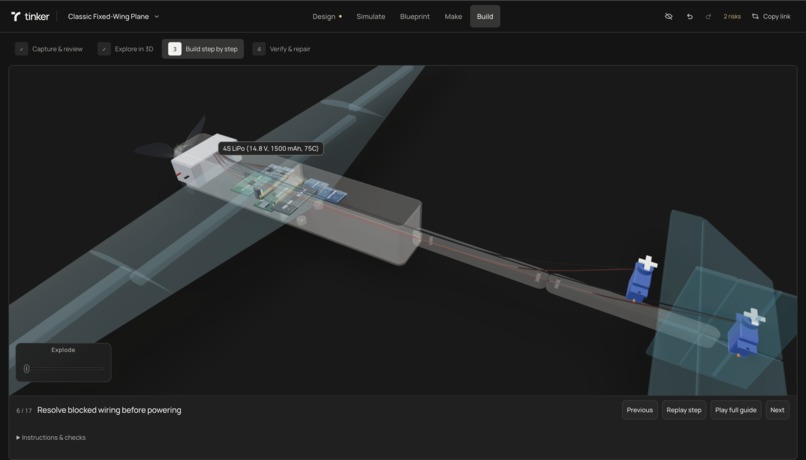
Task: Click the Explore in 3D checkmark icon
Action: 104,49
